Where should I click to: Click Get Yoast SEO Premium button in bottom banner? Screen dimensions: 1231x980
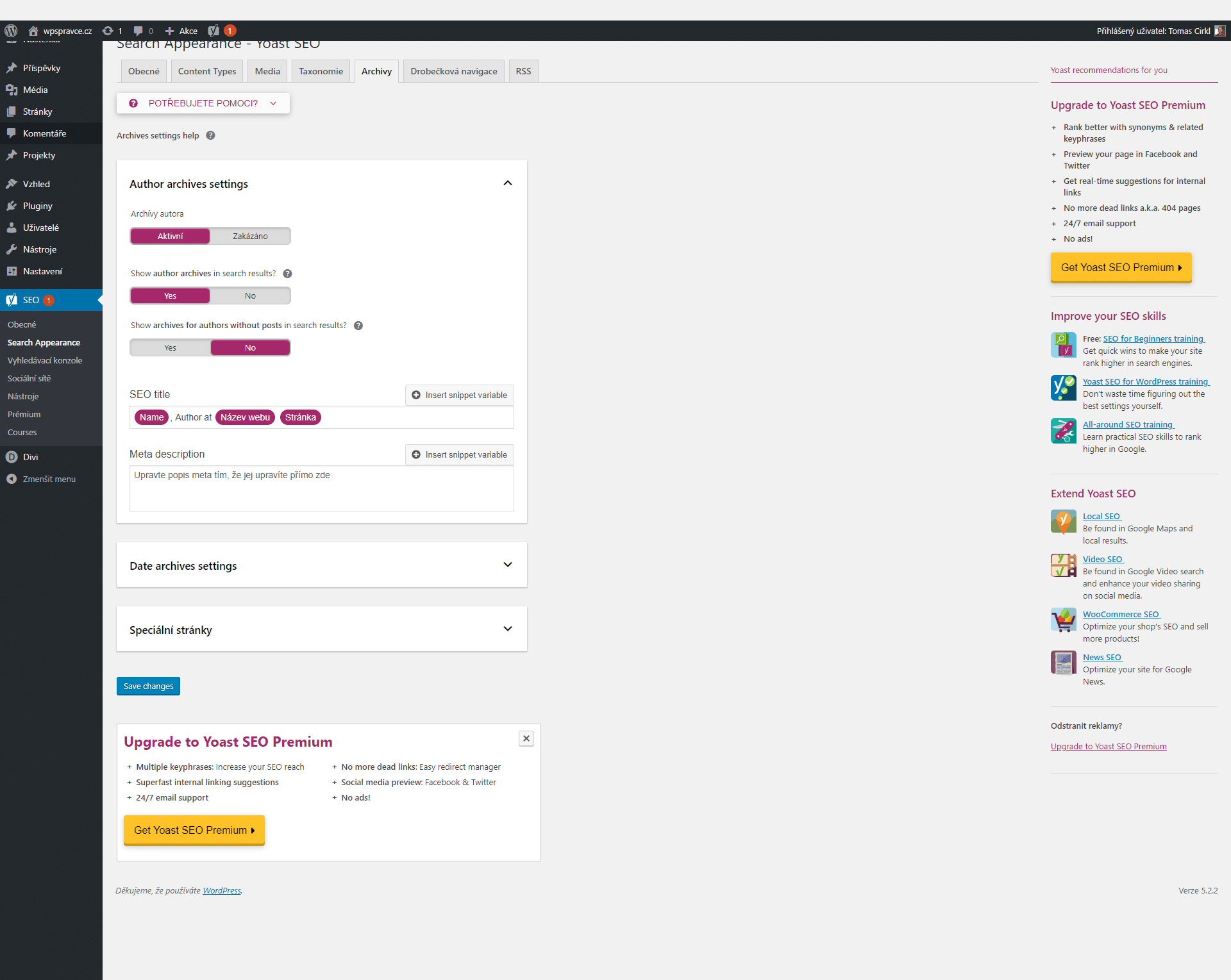(194, 830)
